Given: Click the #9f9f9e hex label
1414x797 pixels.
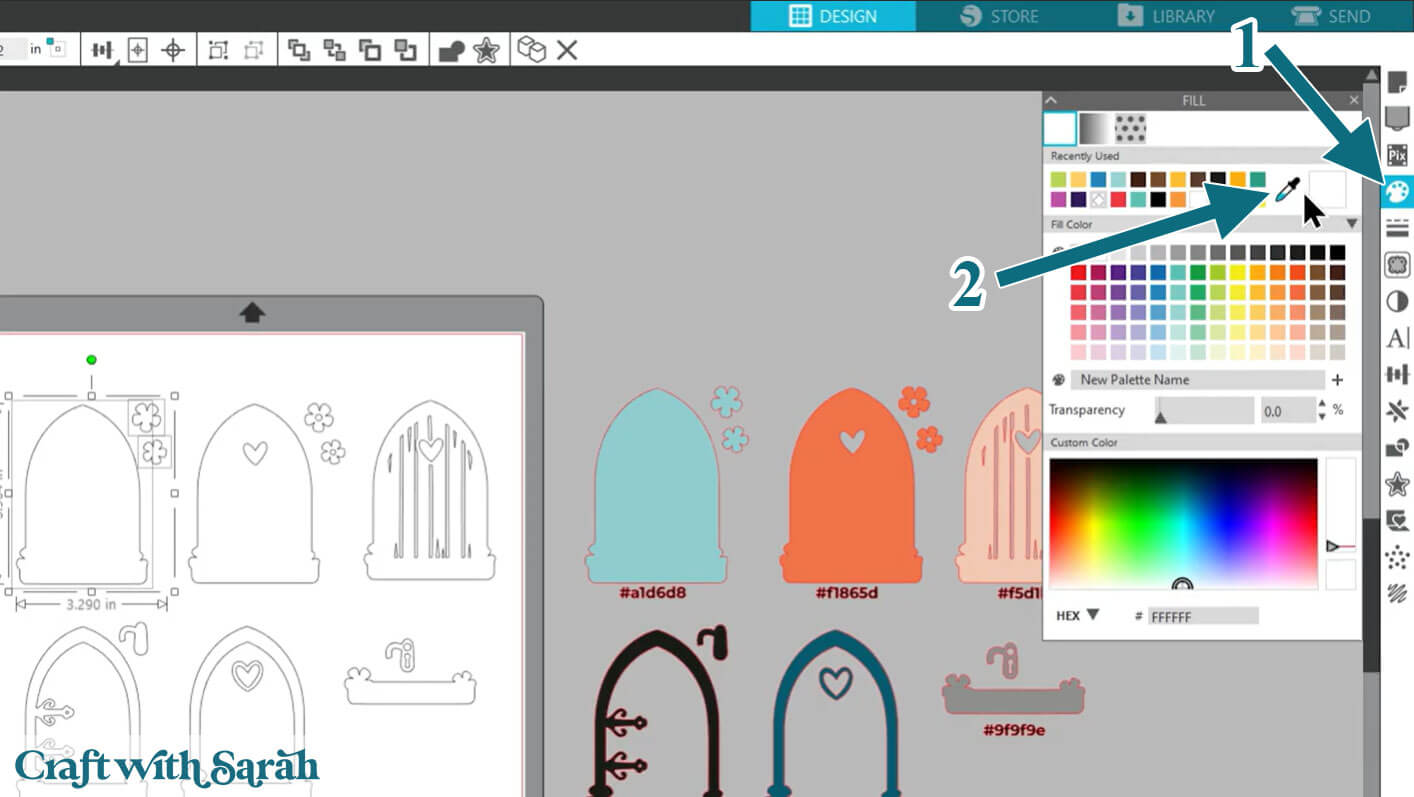Looking at the screenshot, I should pyautogui.click(x=1014, y=731).
